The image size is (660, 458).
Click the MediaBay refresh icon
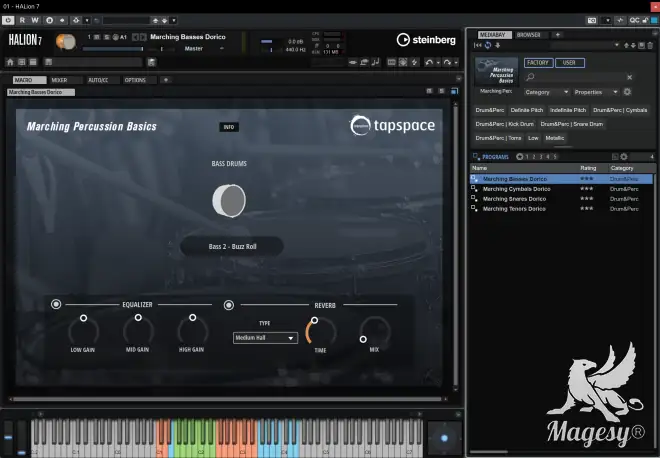click(x=488, y=45)
